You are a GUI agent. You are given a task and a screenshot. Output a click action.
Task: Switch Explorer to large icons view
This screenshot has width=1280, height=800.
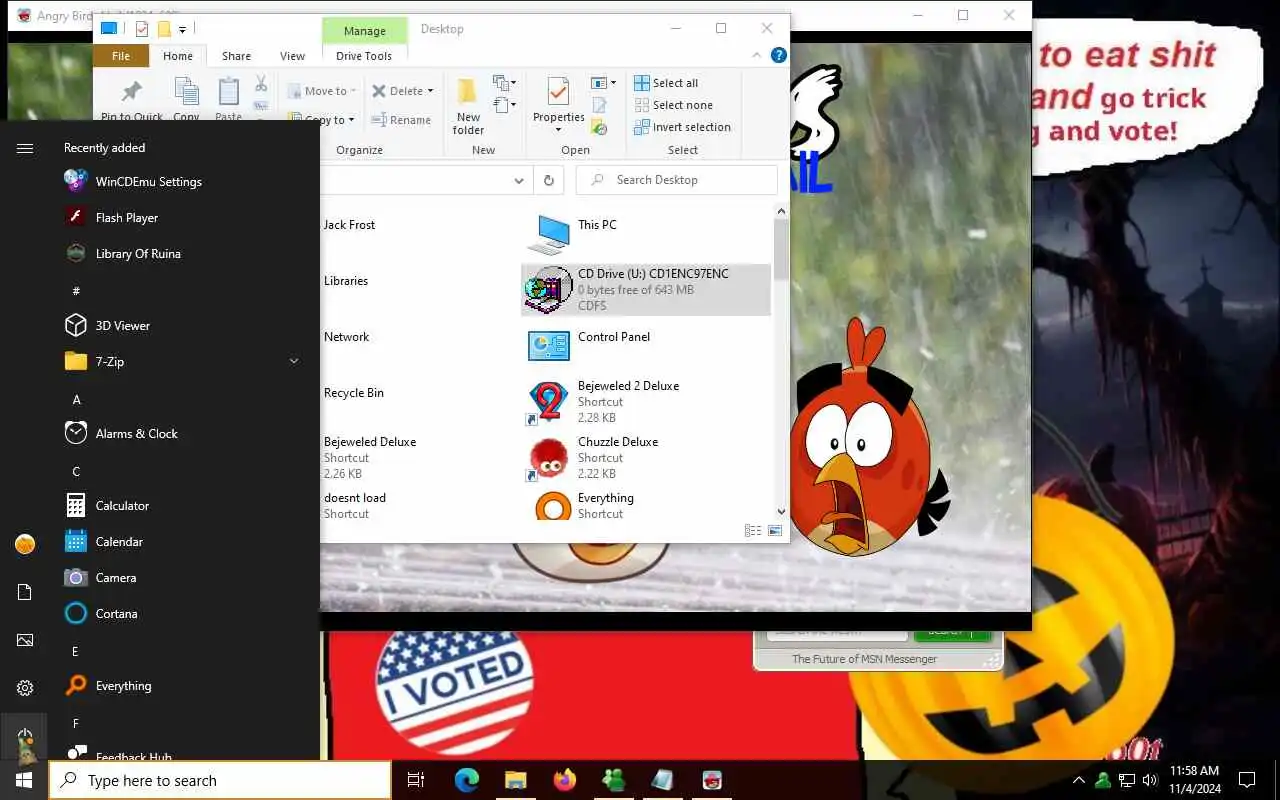coord(775,531)
